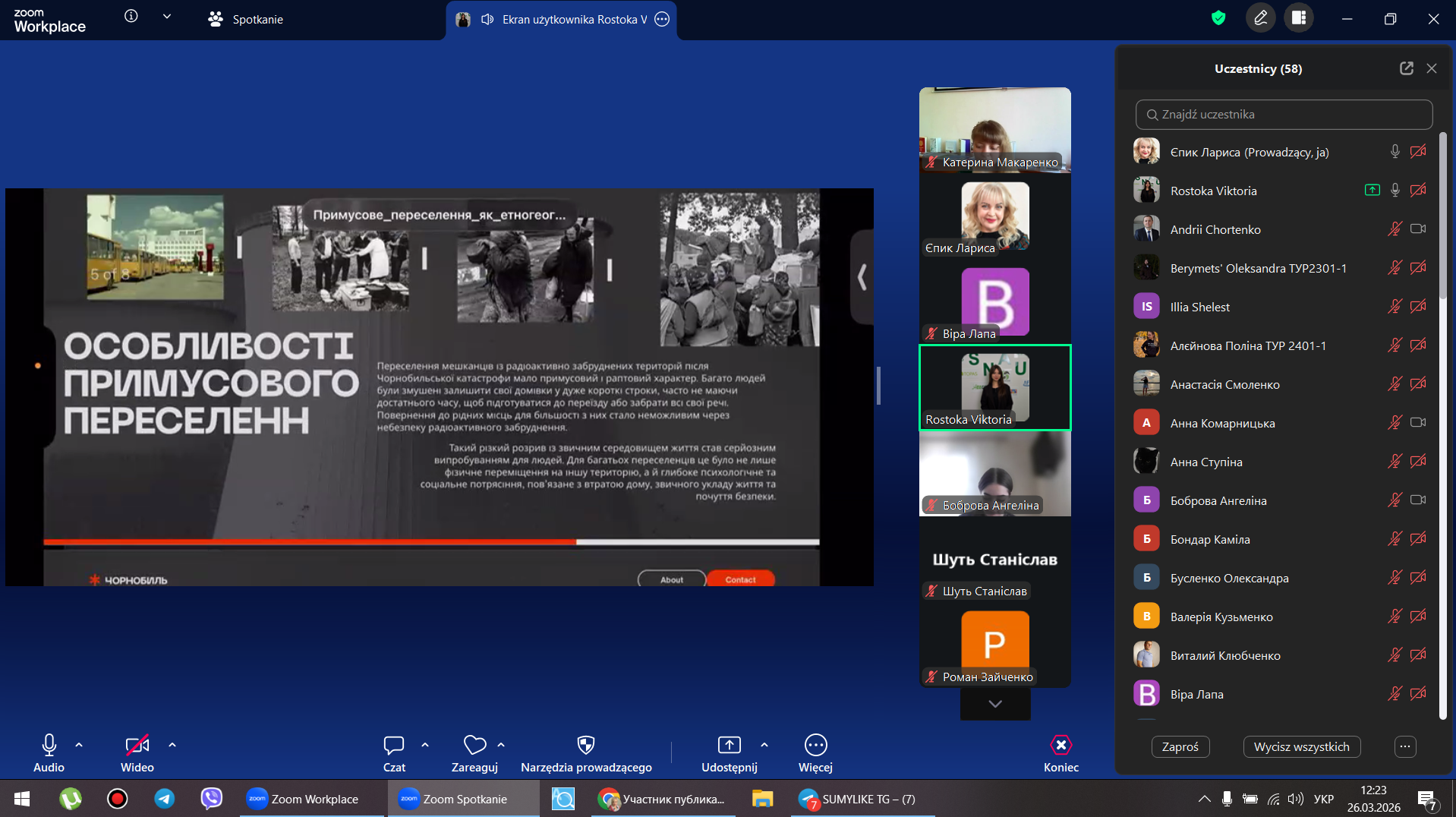Open shared screen options menu for Rostoka
The height and width of the screenshot is (817, 1456).
click(662, 20)
